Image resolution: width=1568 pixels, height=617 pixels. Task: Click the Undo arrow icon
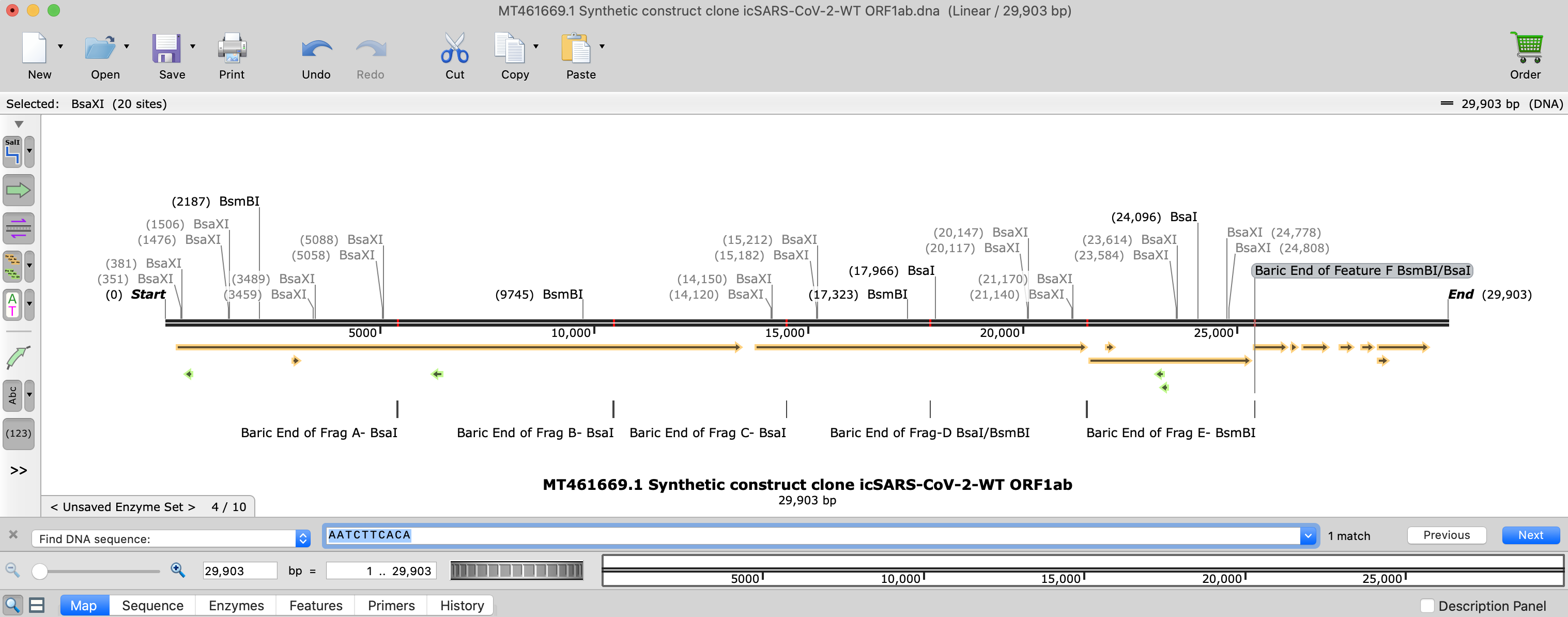click(x=316, y=48)
